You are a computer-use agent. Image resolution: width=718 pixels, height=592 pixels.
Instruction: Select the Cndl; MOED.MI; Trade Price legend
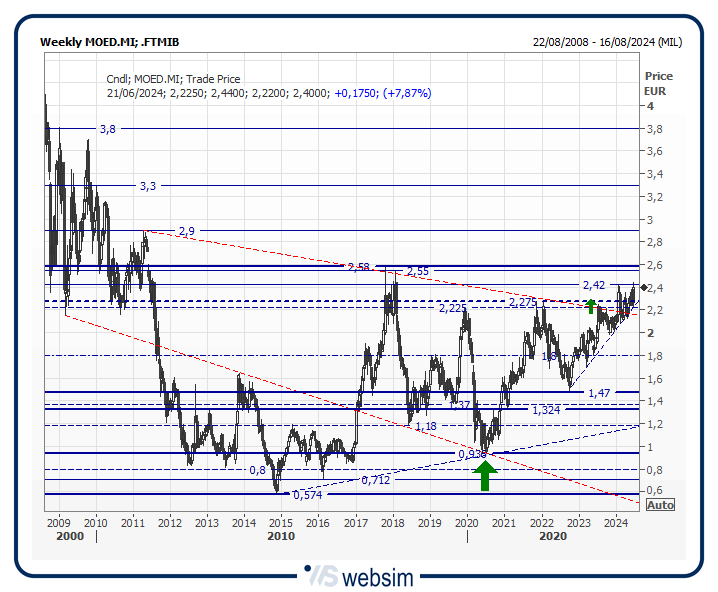[x=173, y=79]
